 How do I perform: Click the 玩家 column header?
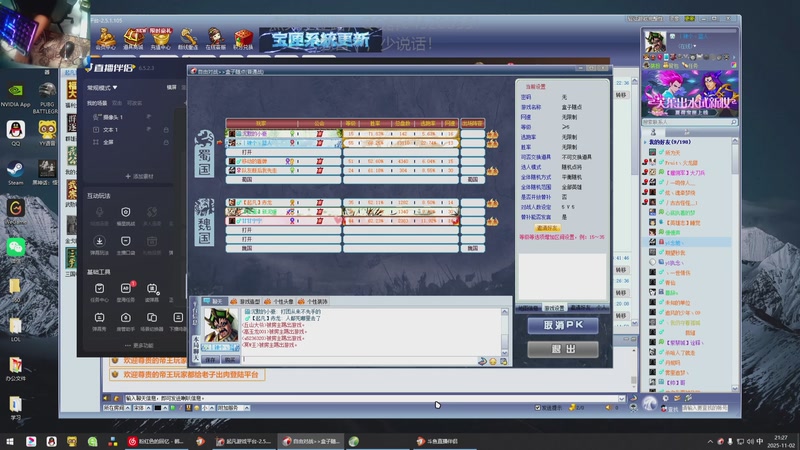point(261,123)
